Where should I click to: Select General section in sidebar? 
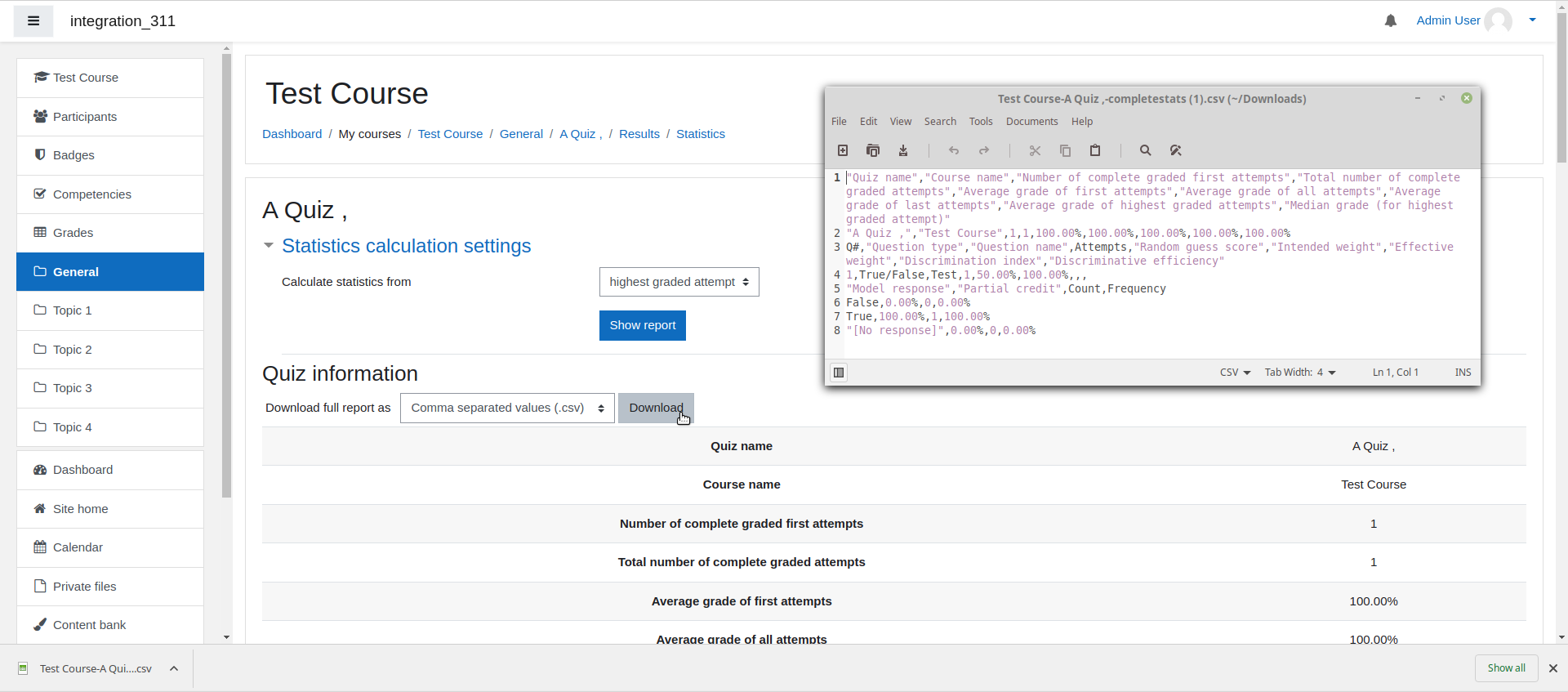tap(110, 272)
